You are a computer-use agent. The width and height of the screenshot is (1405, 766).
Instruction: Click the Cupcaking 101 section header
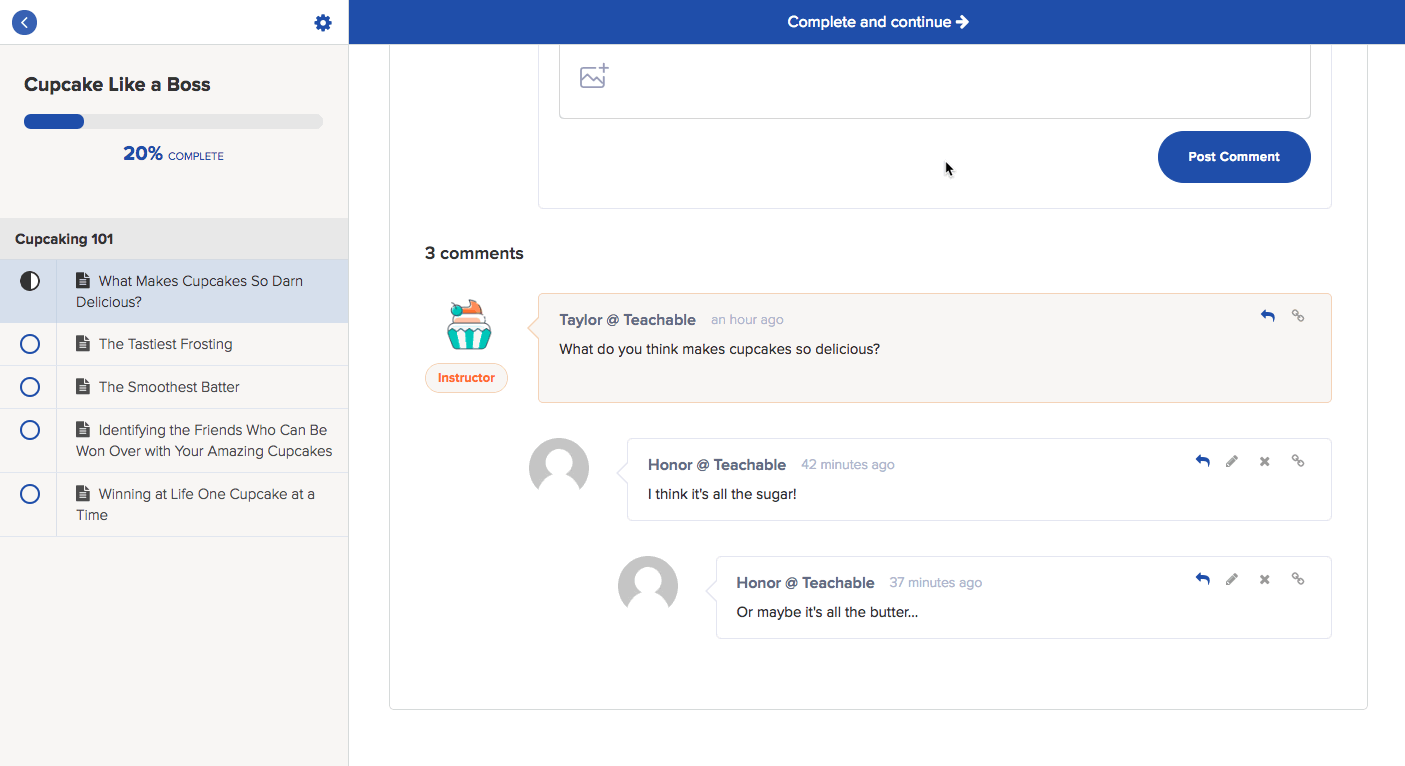tap(174, 239)
